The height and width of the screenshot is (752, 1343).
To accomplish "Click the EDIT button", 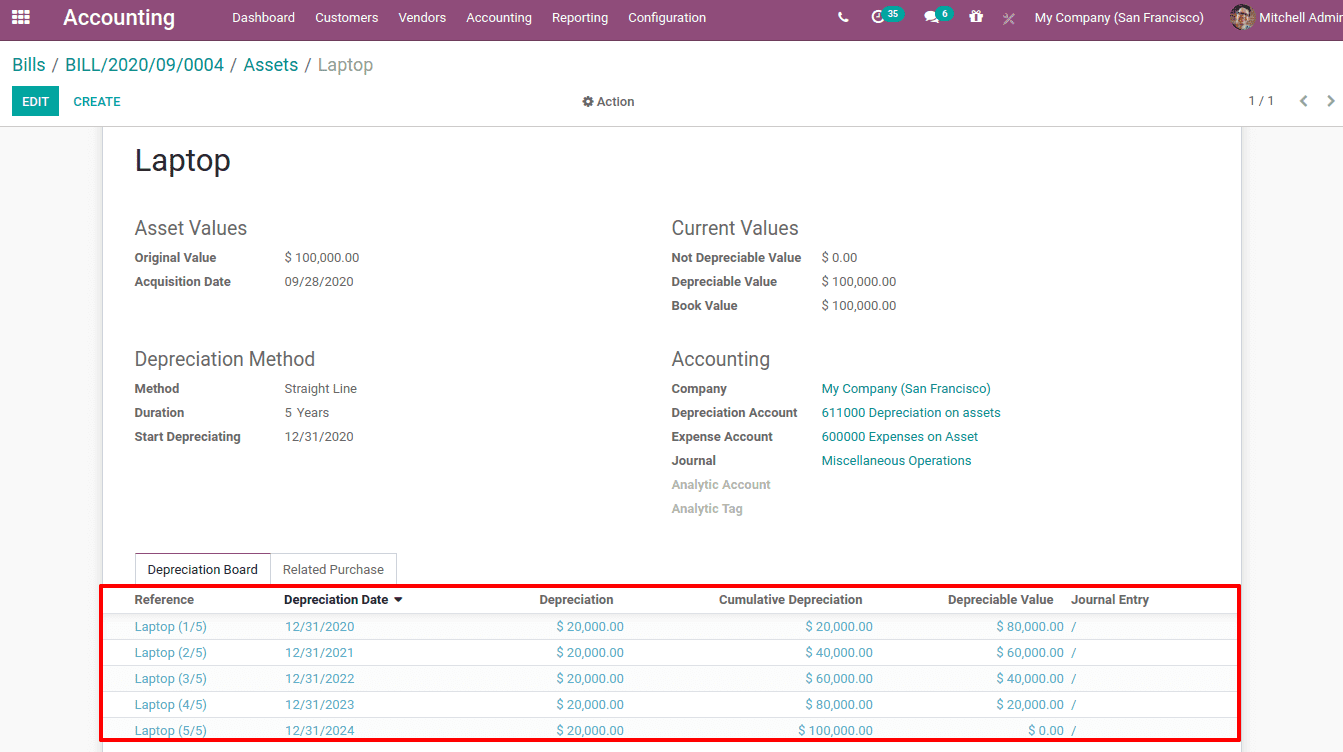I will 35,101.
